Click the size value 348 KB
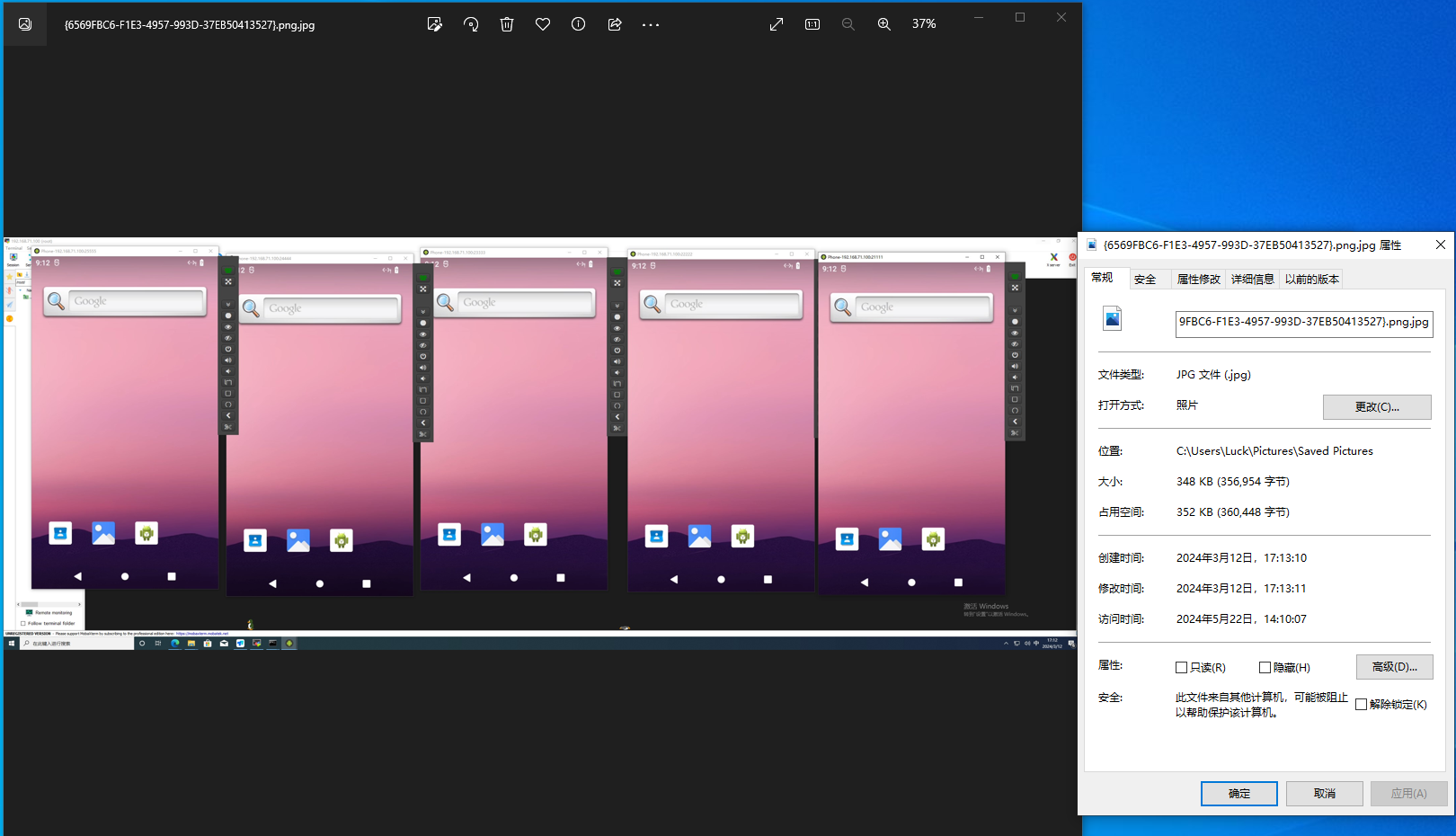This screenshot has height=836, width=1456. click(1233, 482)
